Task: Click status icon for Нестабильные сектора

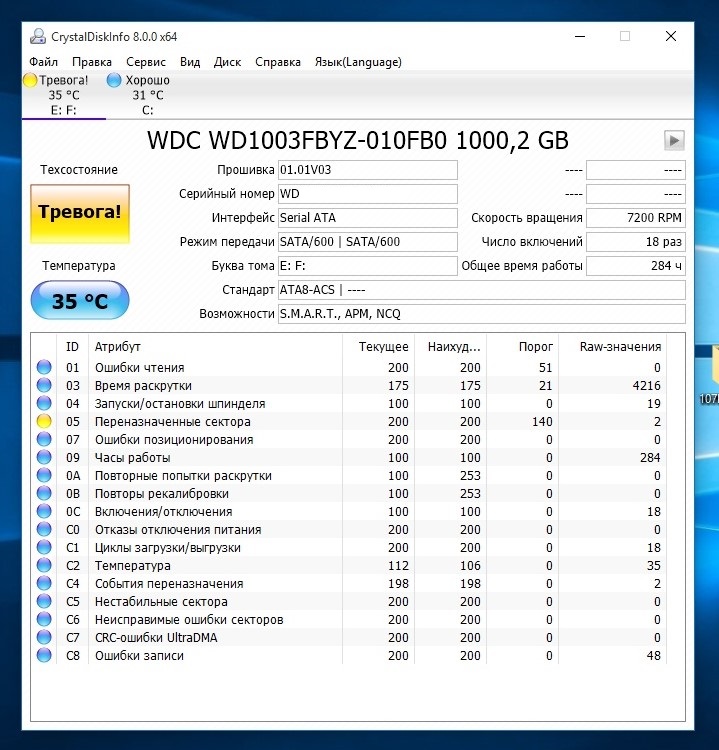Action: coord(44,601)
